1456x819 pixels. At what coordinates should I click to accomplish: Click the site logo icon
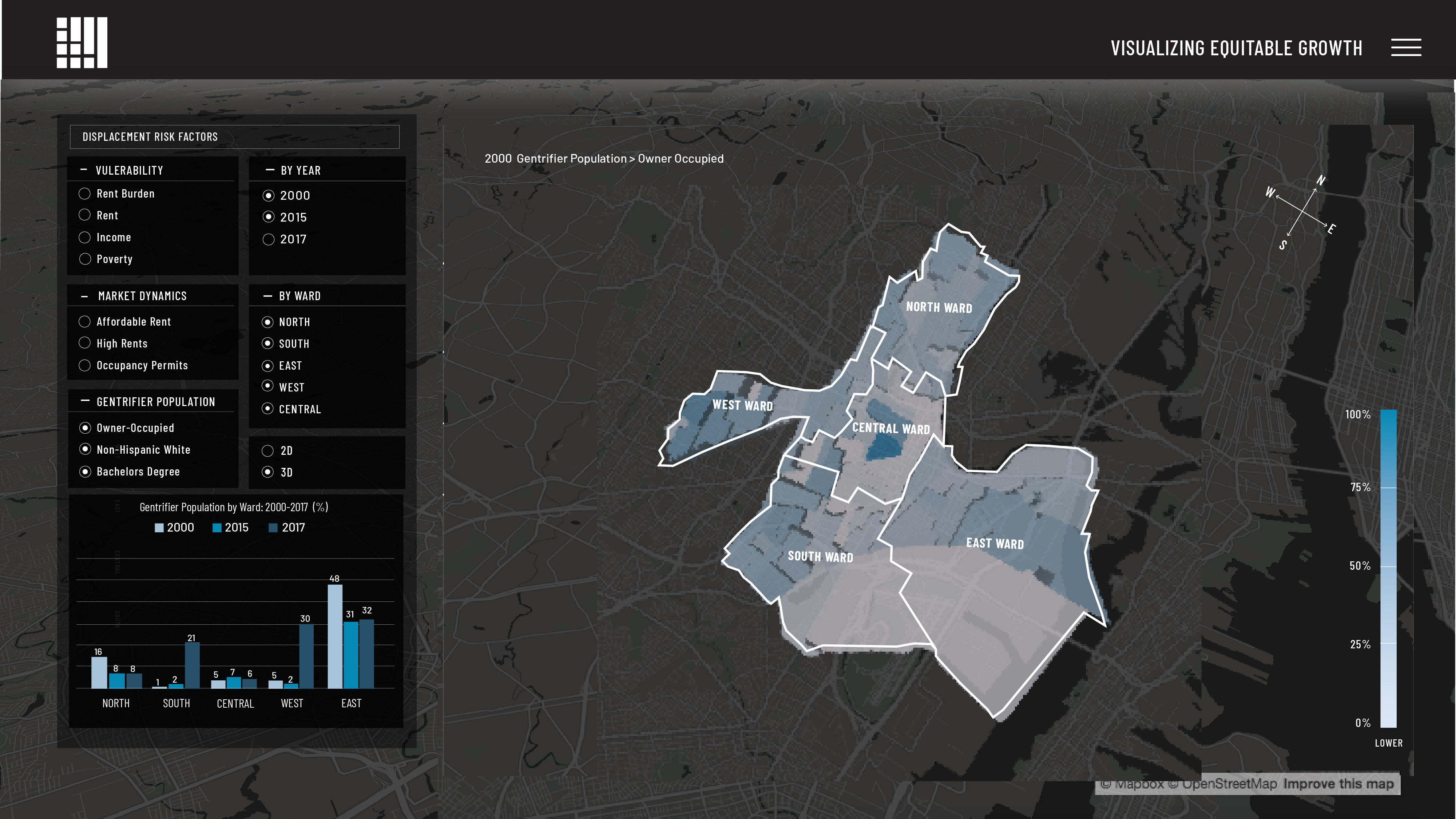pos(82,43)
